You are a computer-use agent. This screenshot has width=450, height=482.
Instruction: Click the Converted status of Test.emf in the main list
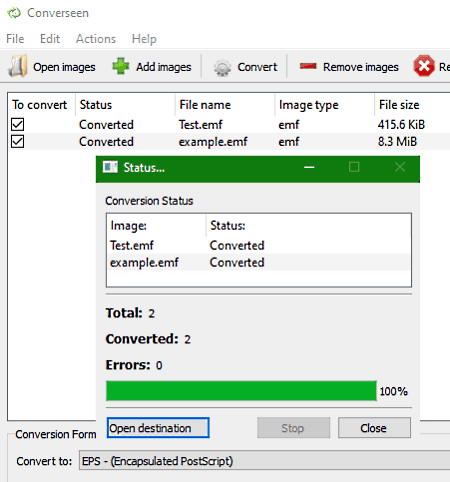click(x=106, y=125)
